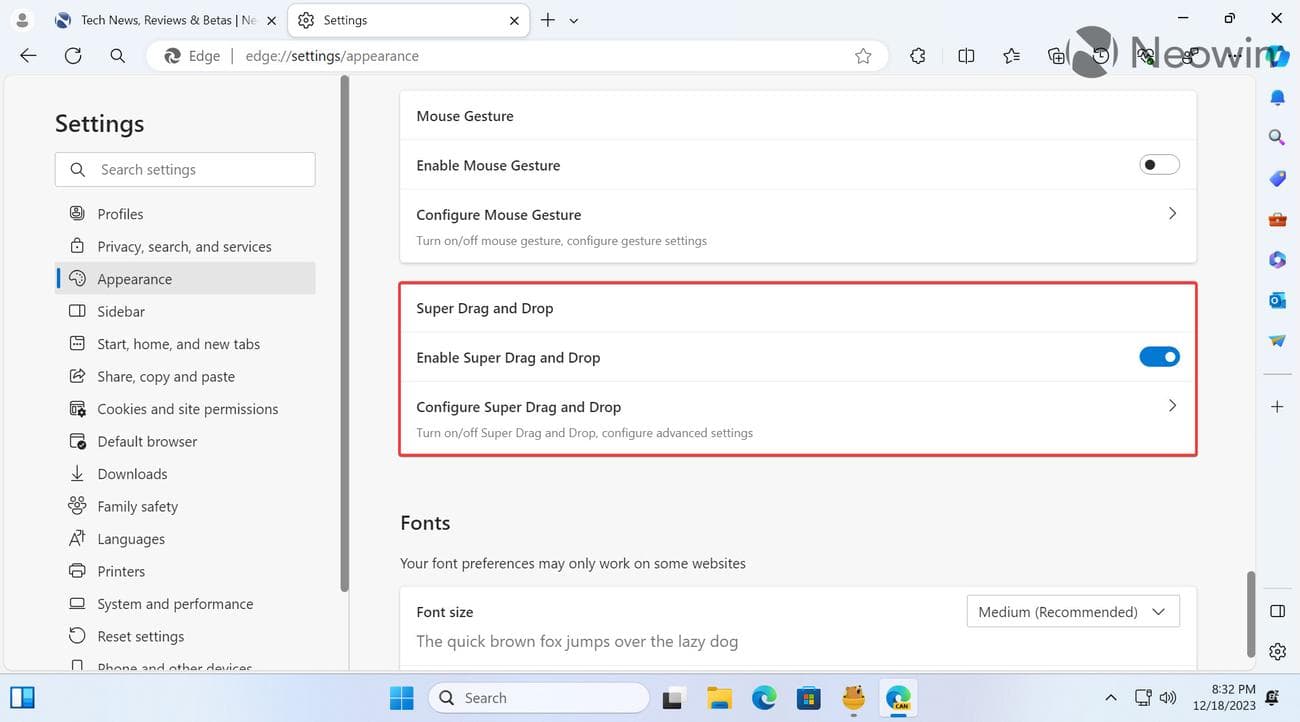Click the Search settings input field
The height and width of the screenshot is (722, 1300).
185,169
